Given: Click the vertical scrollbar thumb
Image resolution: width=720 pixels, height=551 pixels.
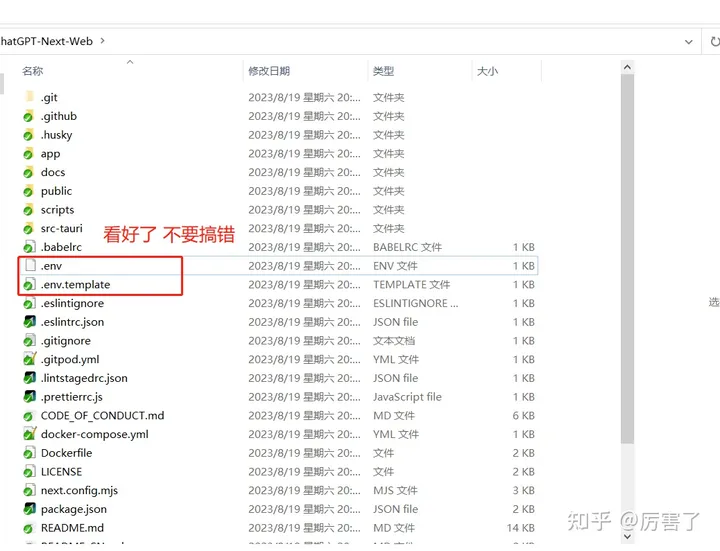Looking at the screenshot, I should tap(627, 259).
